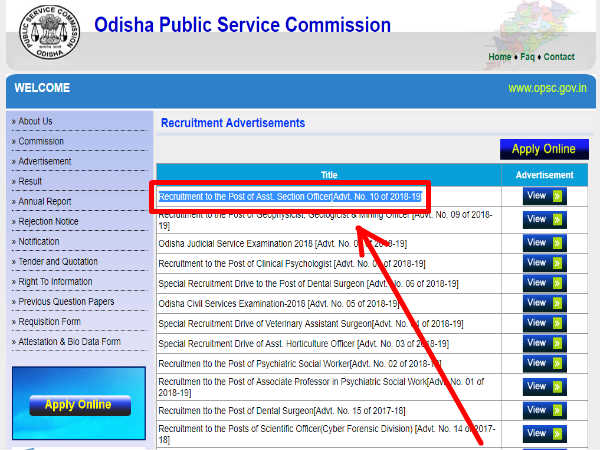Click View for Dental Surgeon Advt. No. 15
600x450 pixels.
pyautogui.click(x=544, y=410)
